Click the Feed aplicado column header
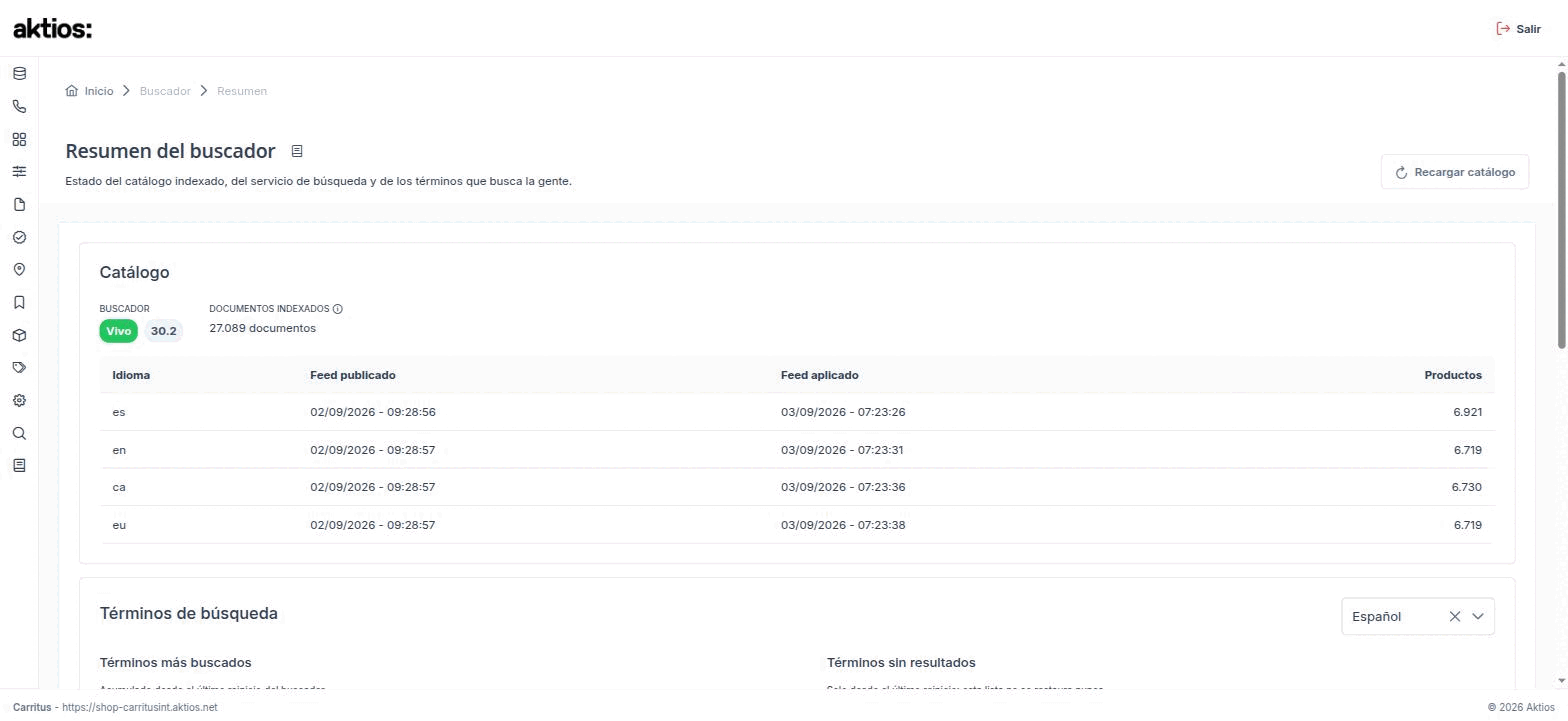This screenshot has width=1568, height=721. point(820,375)
